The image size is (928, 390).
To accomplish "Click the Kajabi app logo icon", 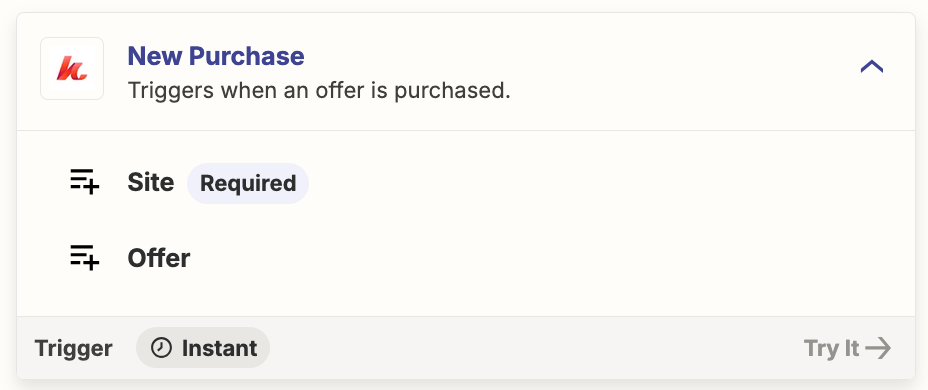I will (72, 69).
